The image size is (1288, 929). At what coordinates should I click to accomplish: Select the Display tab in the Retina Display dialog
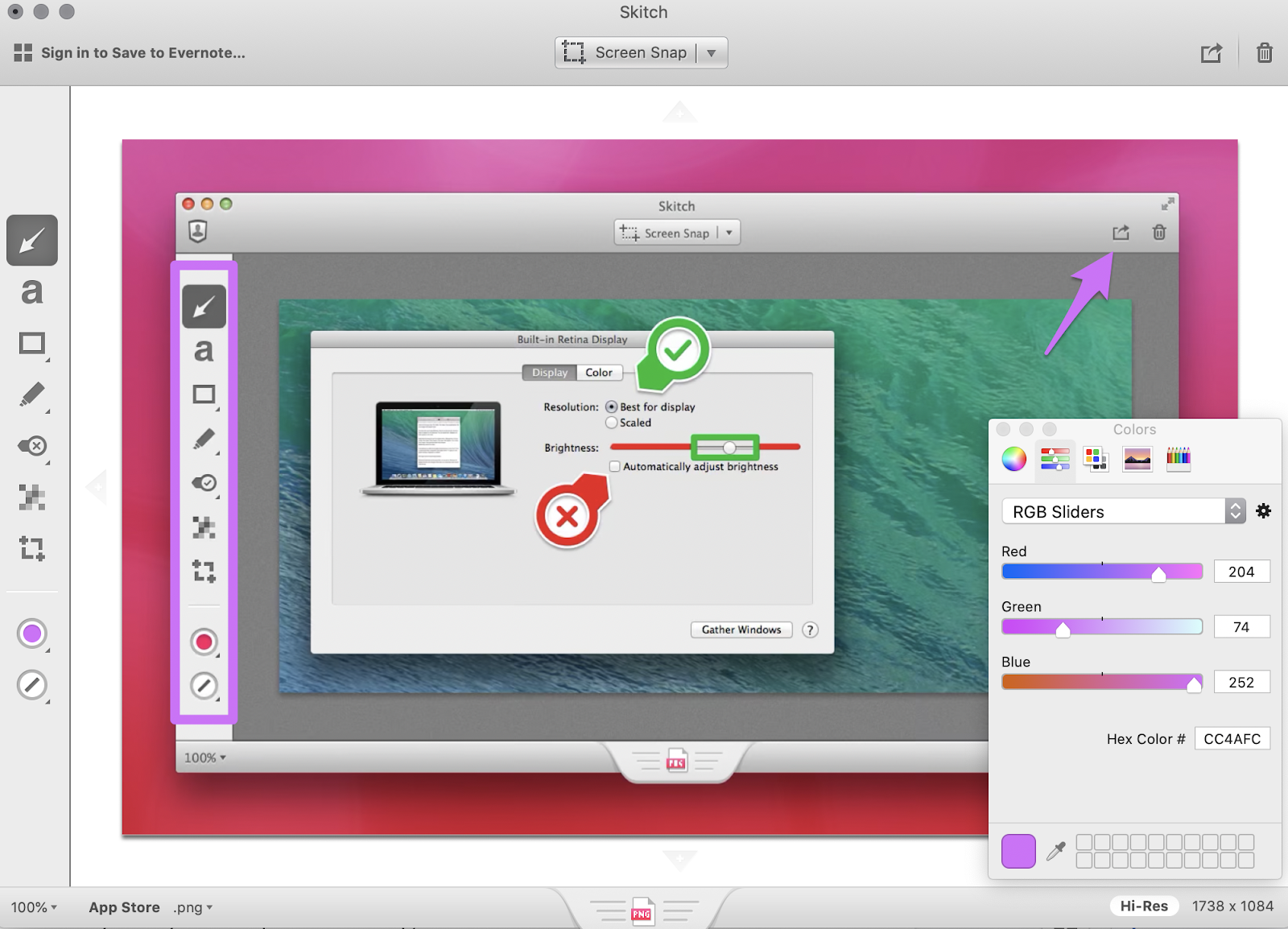(x=550, y=373)
